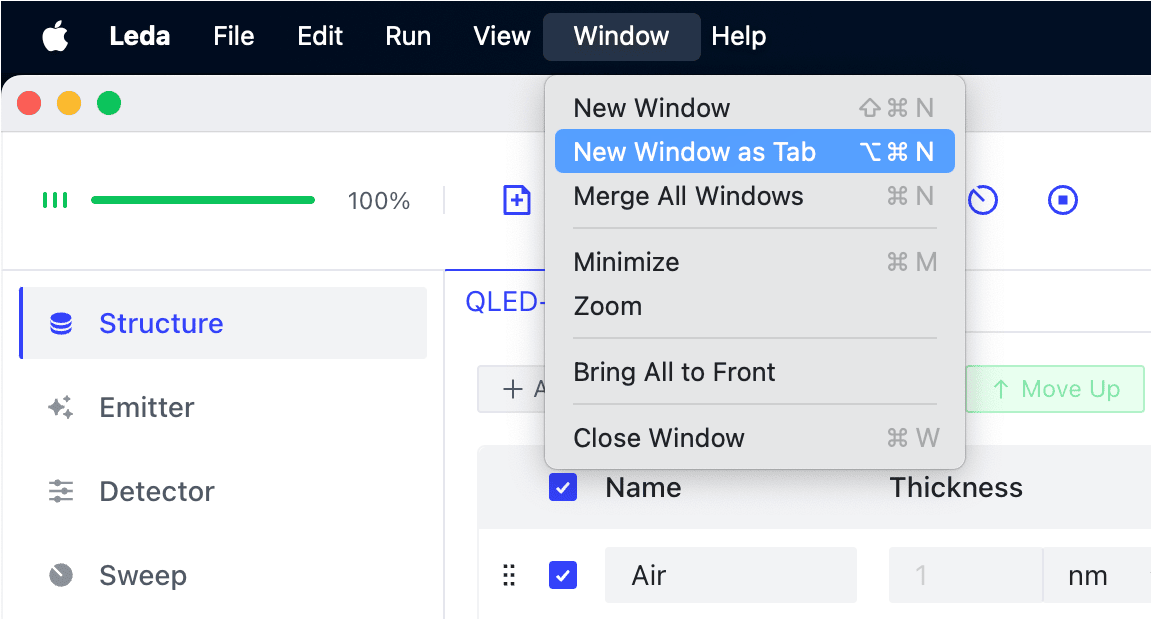The width and height of the screenshot is (1152, 620).
Task: Choose Bring All to Front
Action: (x=755, y=372)
